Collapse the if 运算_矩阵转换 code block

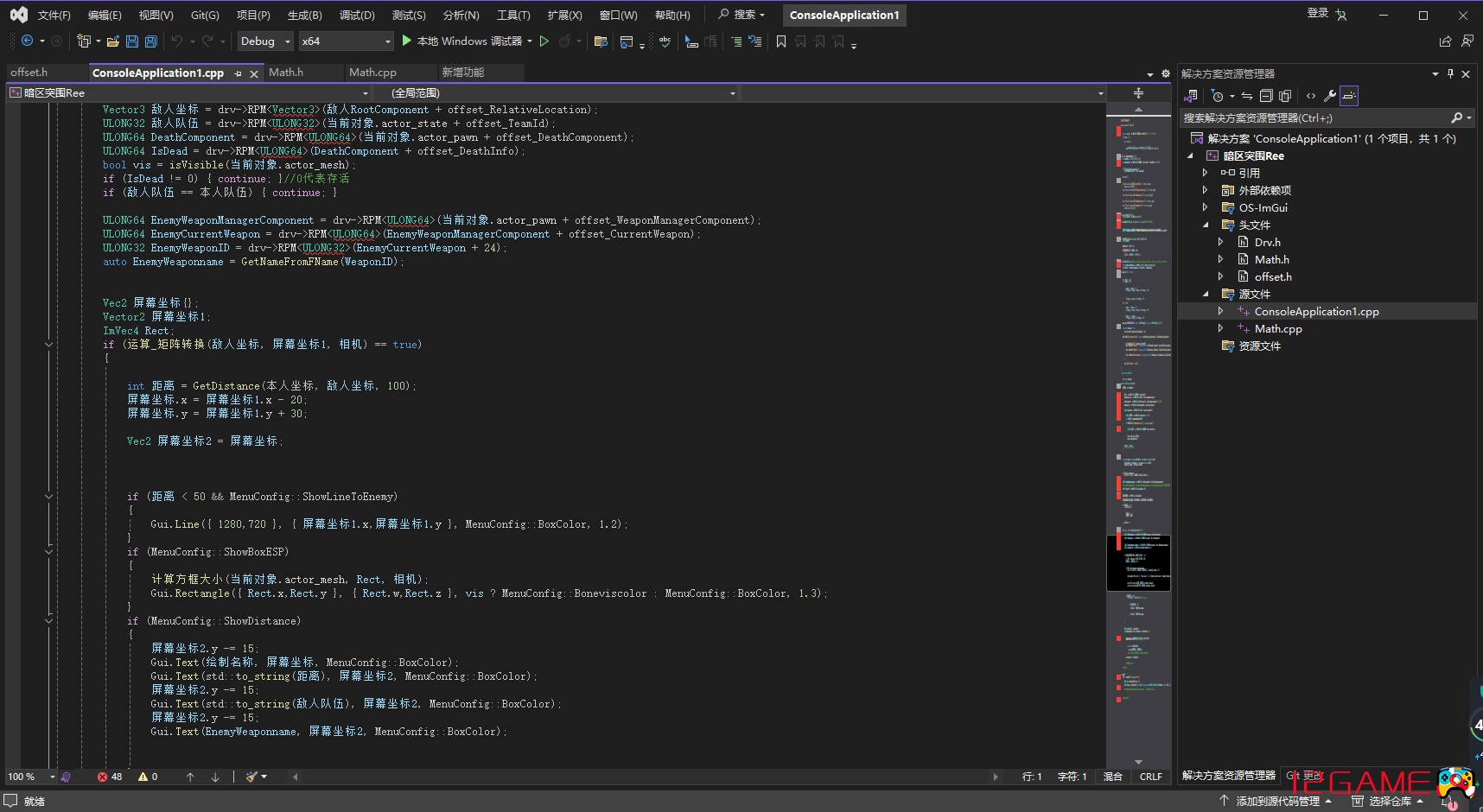click(x=48, y=345)
